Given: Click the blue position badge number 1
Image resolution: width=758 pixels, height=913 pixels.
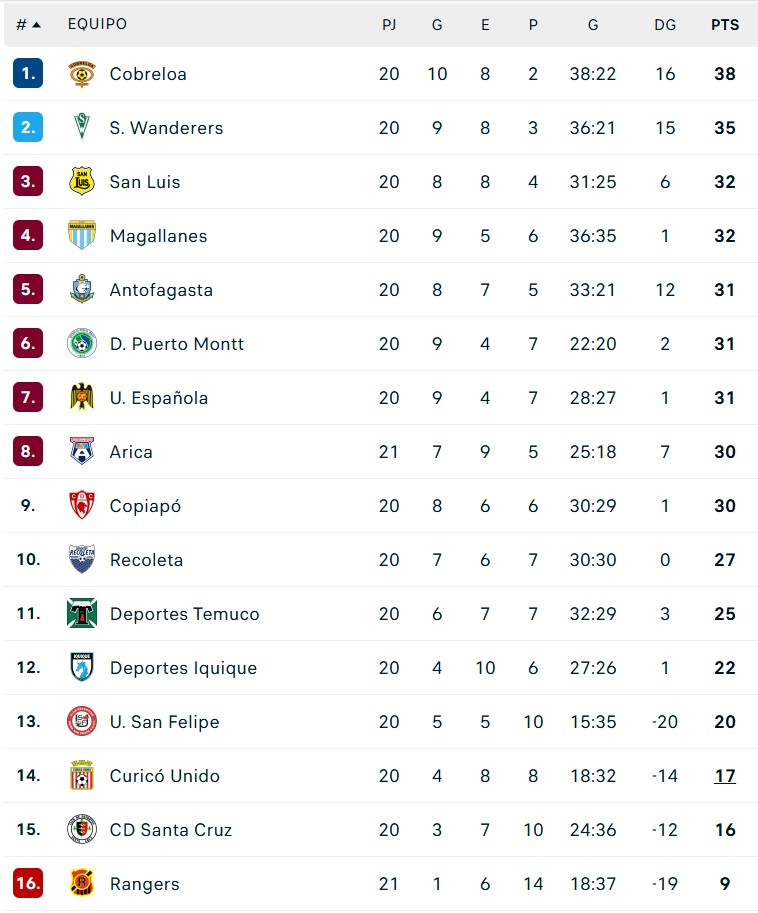Looking at the screenshot, I should [28, 73].
